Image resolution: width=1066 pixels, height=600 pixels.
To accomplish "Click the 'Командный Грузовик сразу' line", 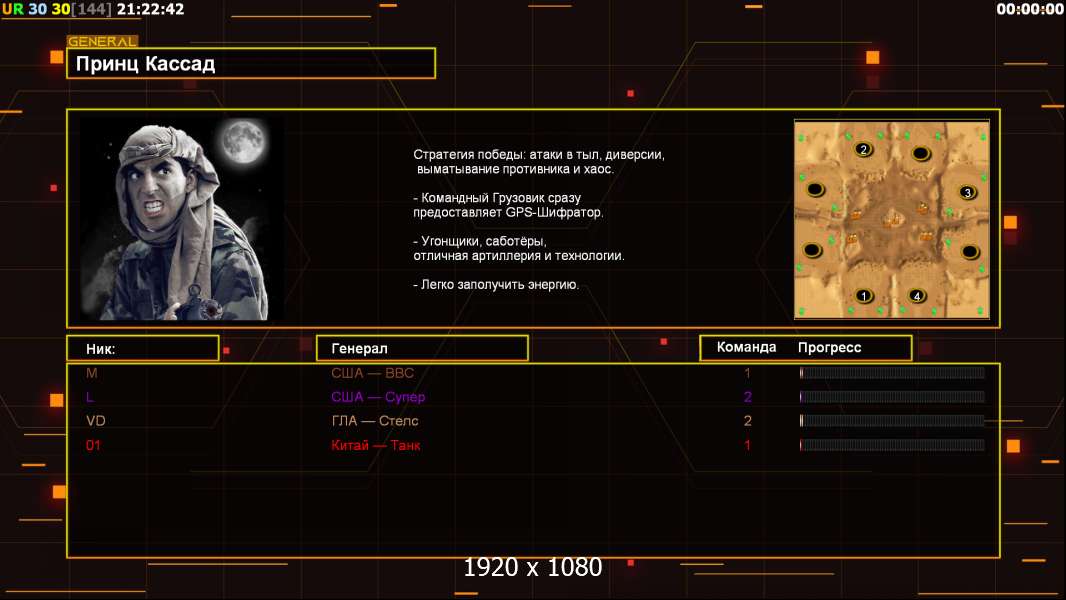I will click(x=497, y=198).
